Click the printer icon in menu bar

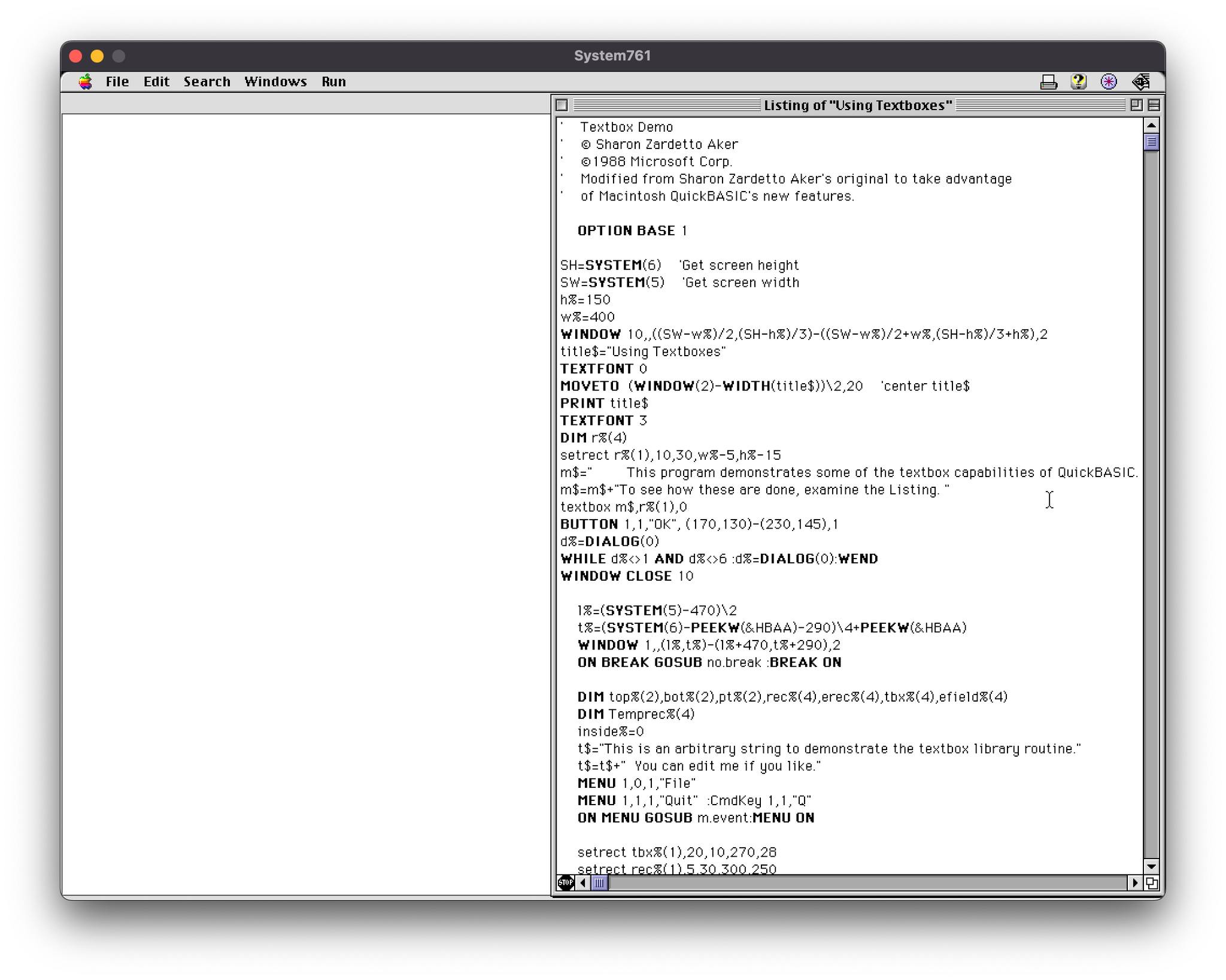[x=1048, y=81]
